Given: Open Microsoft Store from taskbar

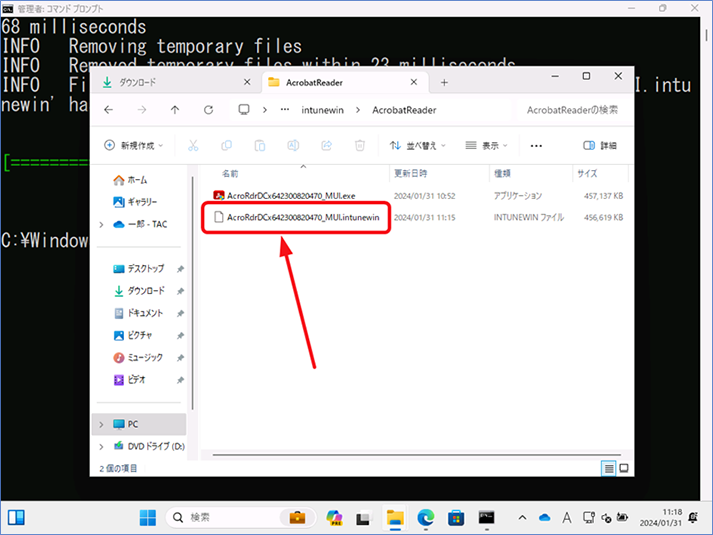Looking at the screenshot, I should pyautogui.click(x=456, y=518).
